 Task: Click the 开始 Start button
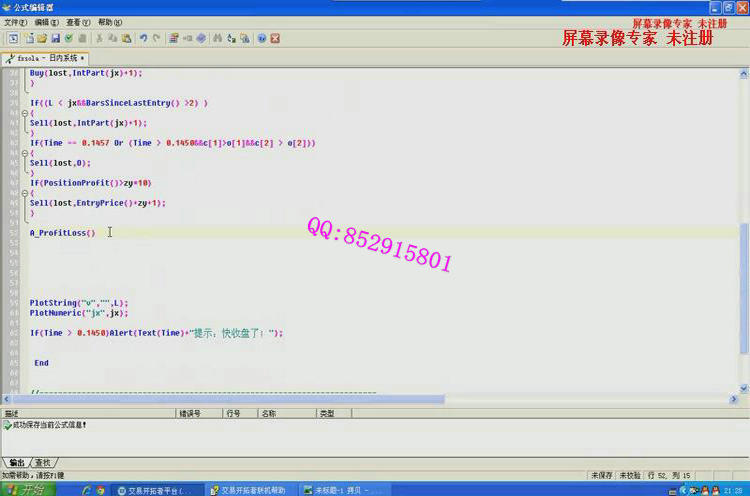pyautogui.click(x=27, y=490)
